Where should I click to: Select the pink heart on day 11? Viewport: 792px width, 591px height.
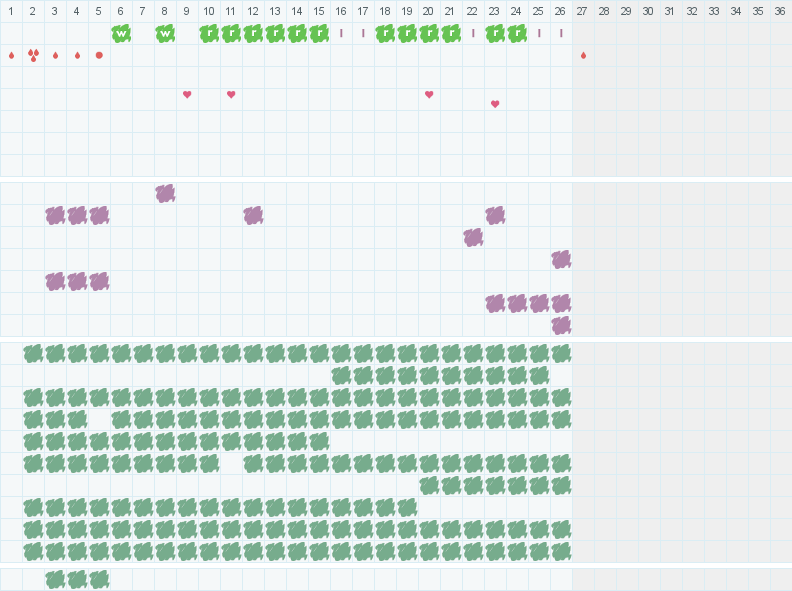pyautogui.click(x=231, y=95)
